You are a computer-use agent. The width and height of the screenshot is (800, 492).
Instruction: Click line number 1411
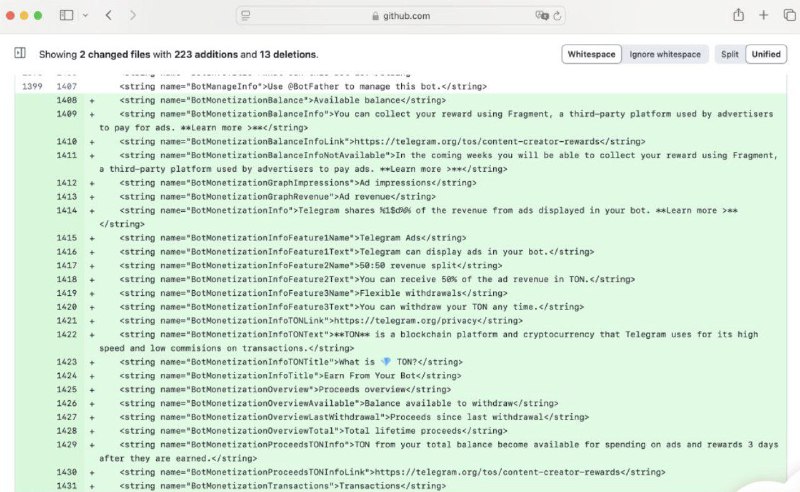click(x=67, y=155)
